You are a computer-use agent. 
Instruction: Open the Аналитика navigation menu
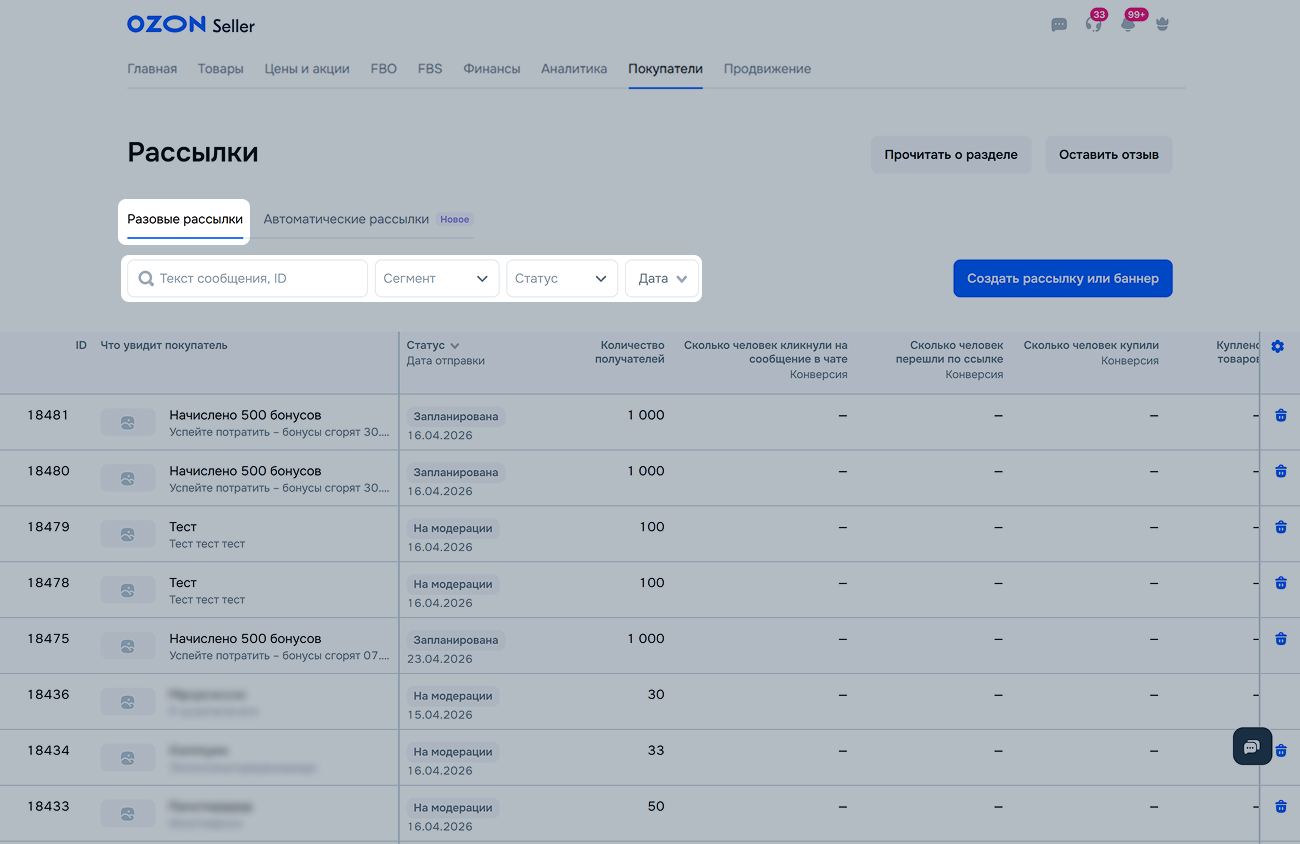[574, 69]
